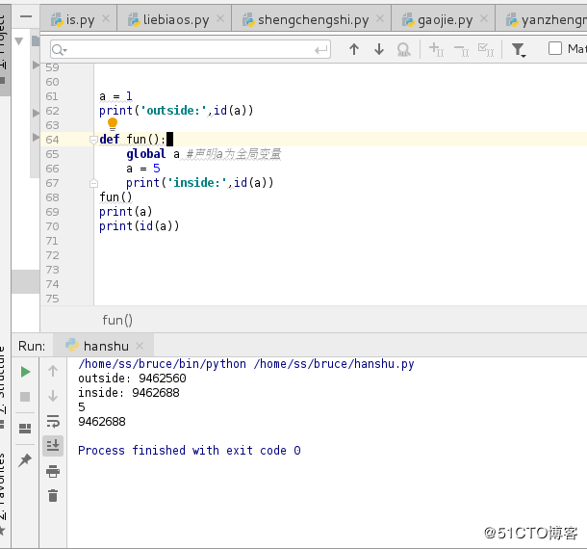Toggle soft-wrap in the Run console
The height and width of the screenshot is (549, 587).
[53, 421]
